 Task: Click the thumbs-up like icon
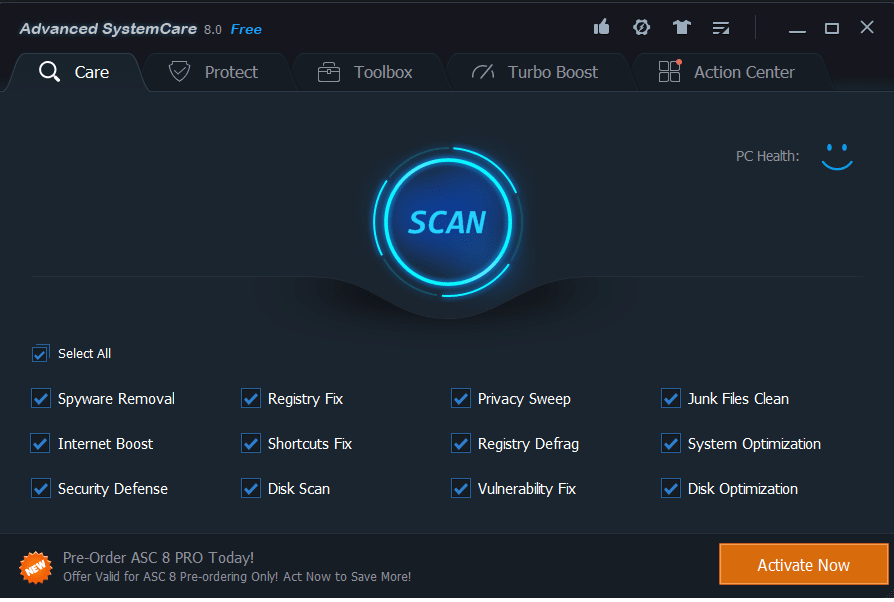point(601,27)
